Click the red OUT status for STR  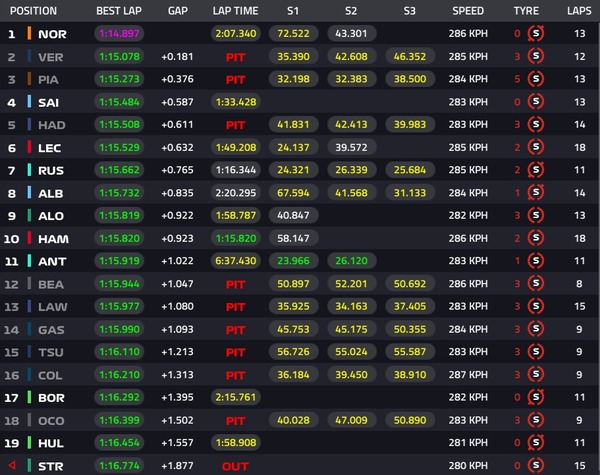tap(235, 465)
